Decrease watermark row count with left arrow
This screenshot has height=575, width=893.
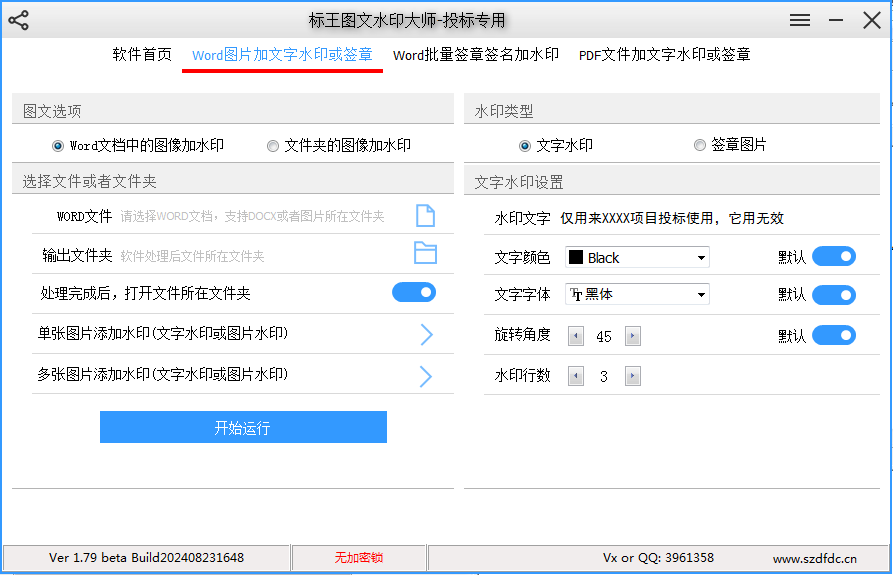(575, 377)
